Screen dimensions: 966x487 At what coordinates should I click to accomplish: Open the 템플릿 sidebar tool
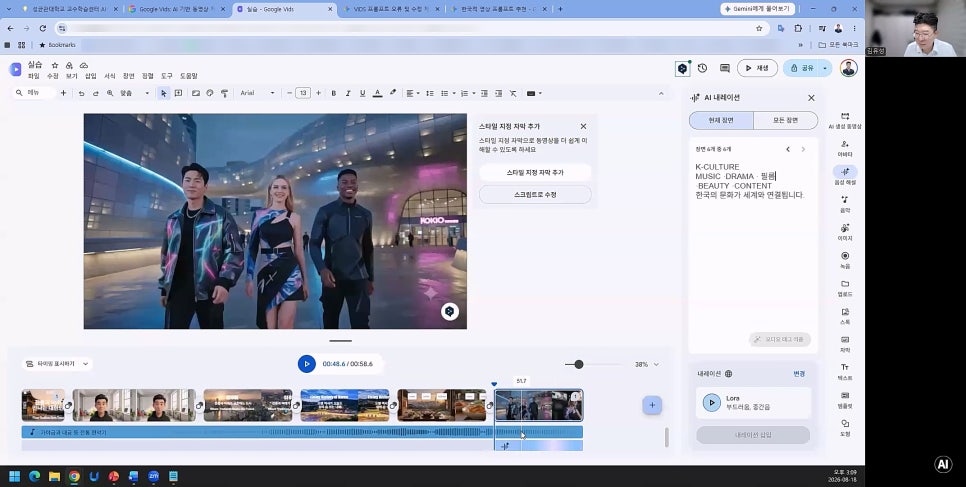pyautogui.click(x=845, y=399)
